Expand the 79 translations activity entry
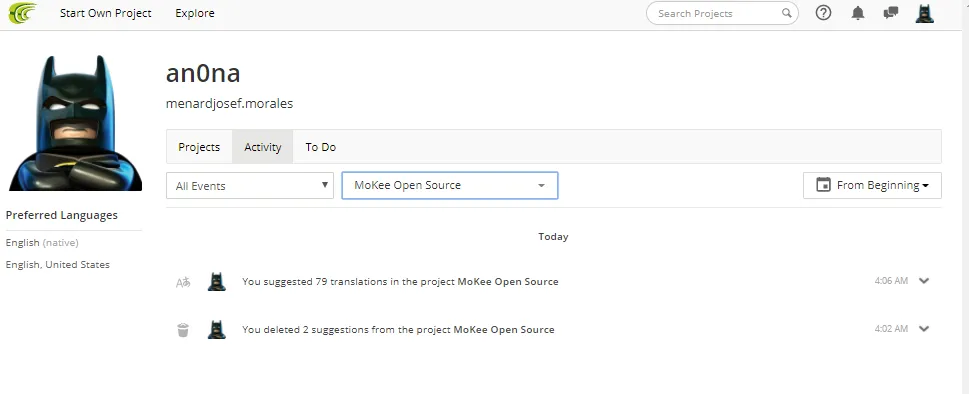Viewport: 969px width, 394px height. (924, 281)
